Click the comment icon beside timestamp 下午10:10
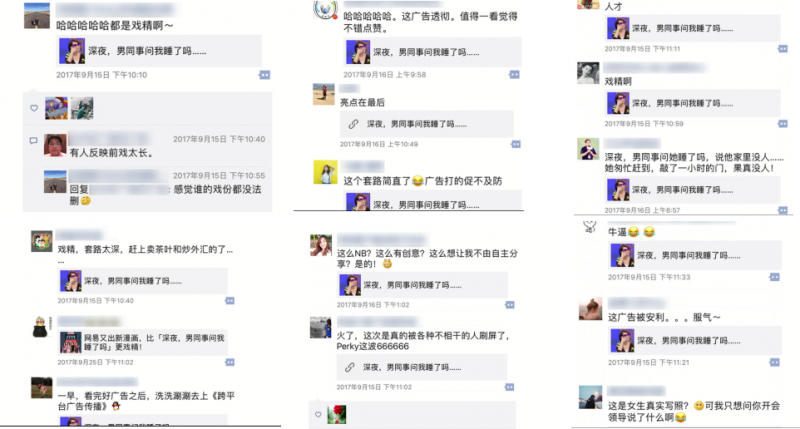Viewport: 800px width, 429px height. pos(264,75)
